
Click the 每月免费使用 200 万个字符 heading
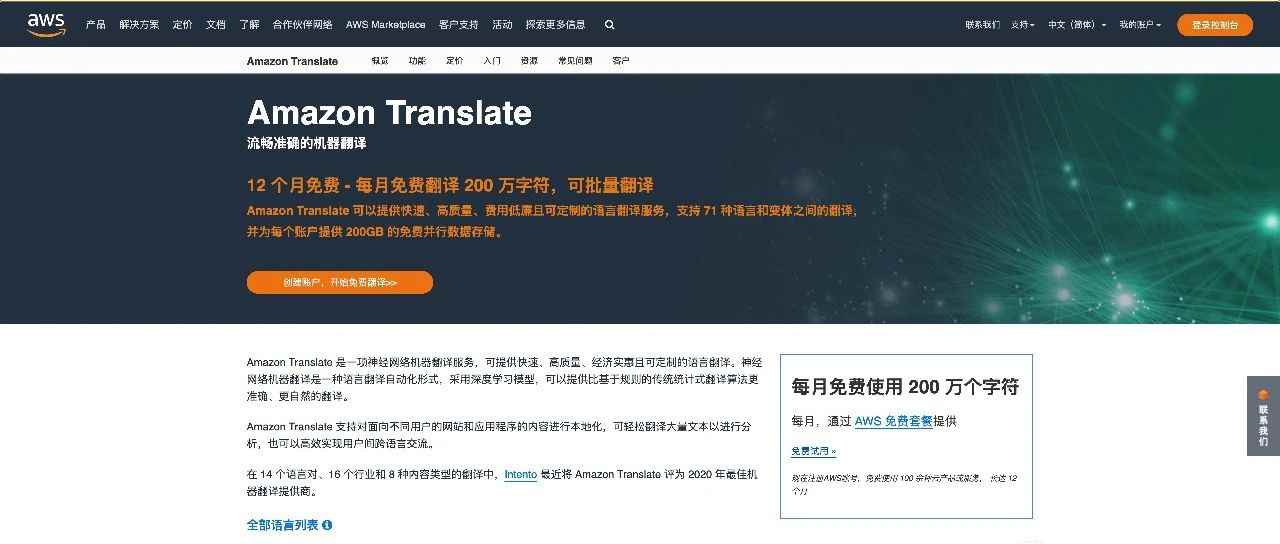coord(905,387)
